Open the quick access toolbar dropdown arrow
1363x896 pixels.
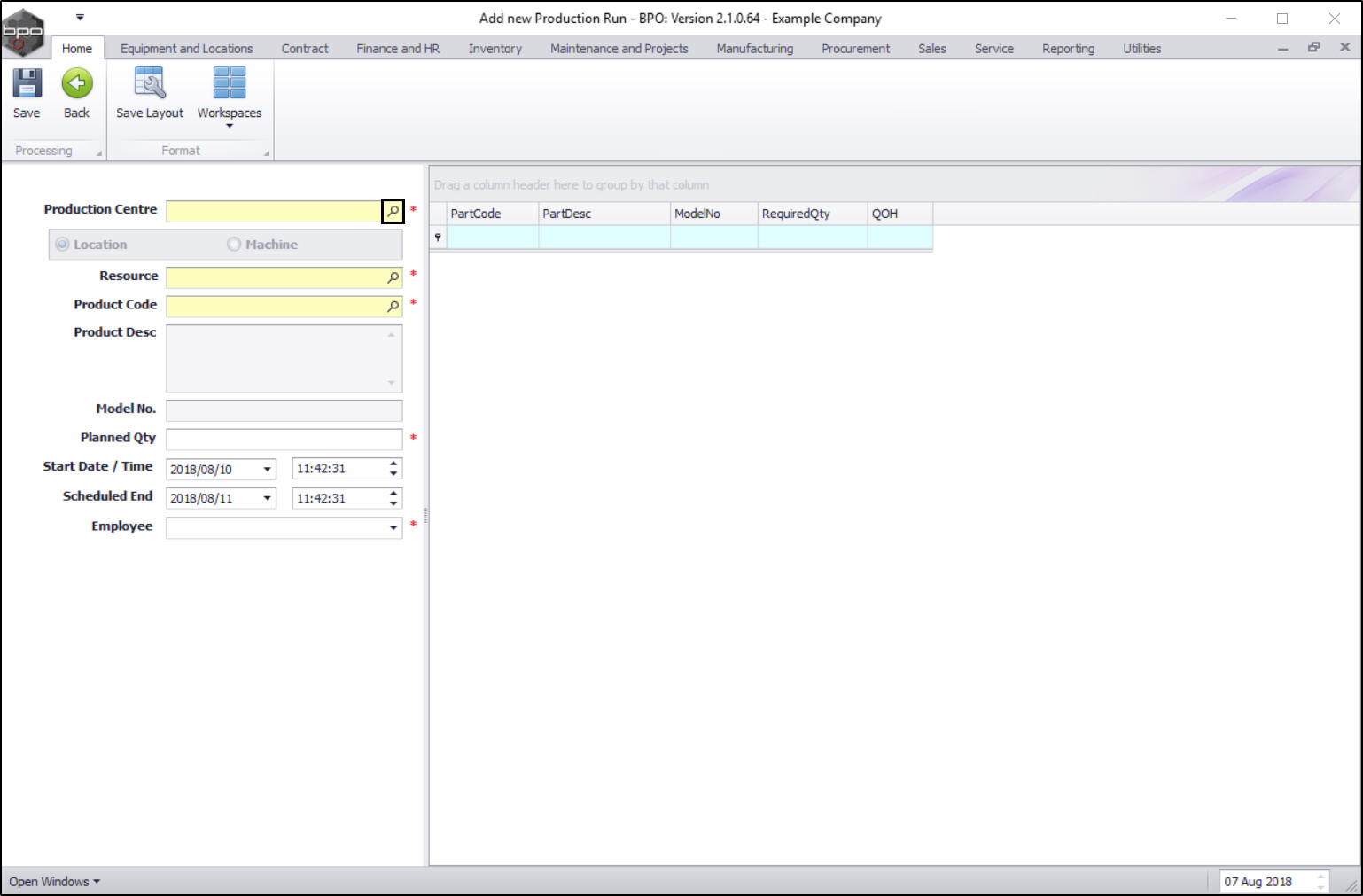click(80, 17)
